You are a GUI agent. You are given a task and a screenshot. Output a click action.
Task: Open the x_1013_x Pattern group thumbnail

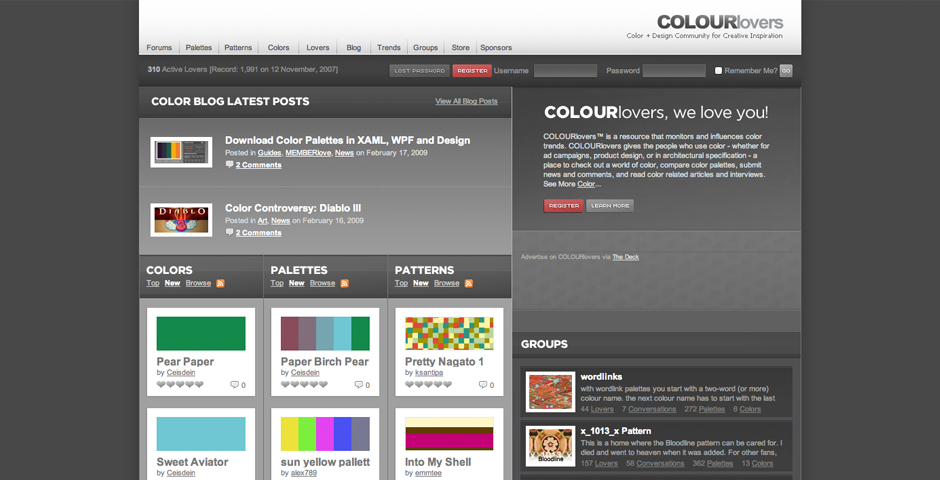click(550, 446)
